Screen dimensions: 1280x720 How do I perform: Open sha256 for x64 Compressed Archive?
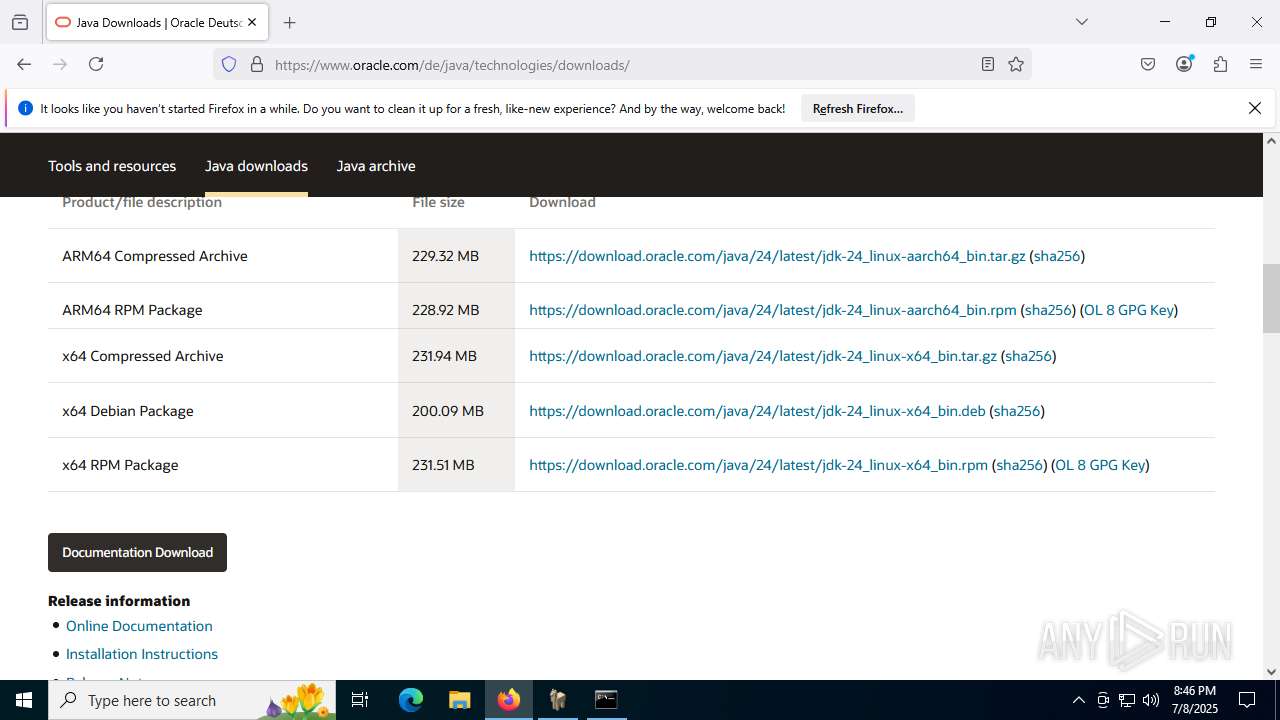(x=1028, y=356)
